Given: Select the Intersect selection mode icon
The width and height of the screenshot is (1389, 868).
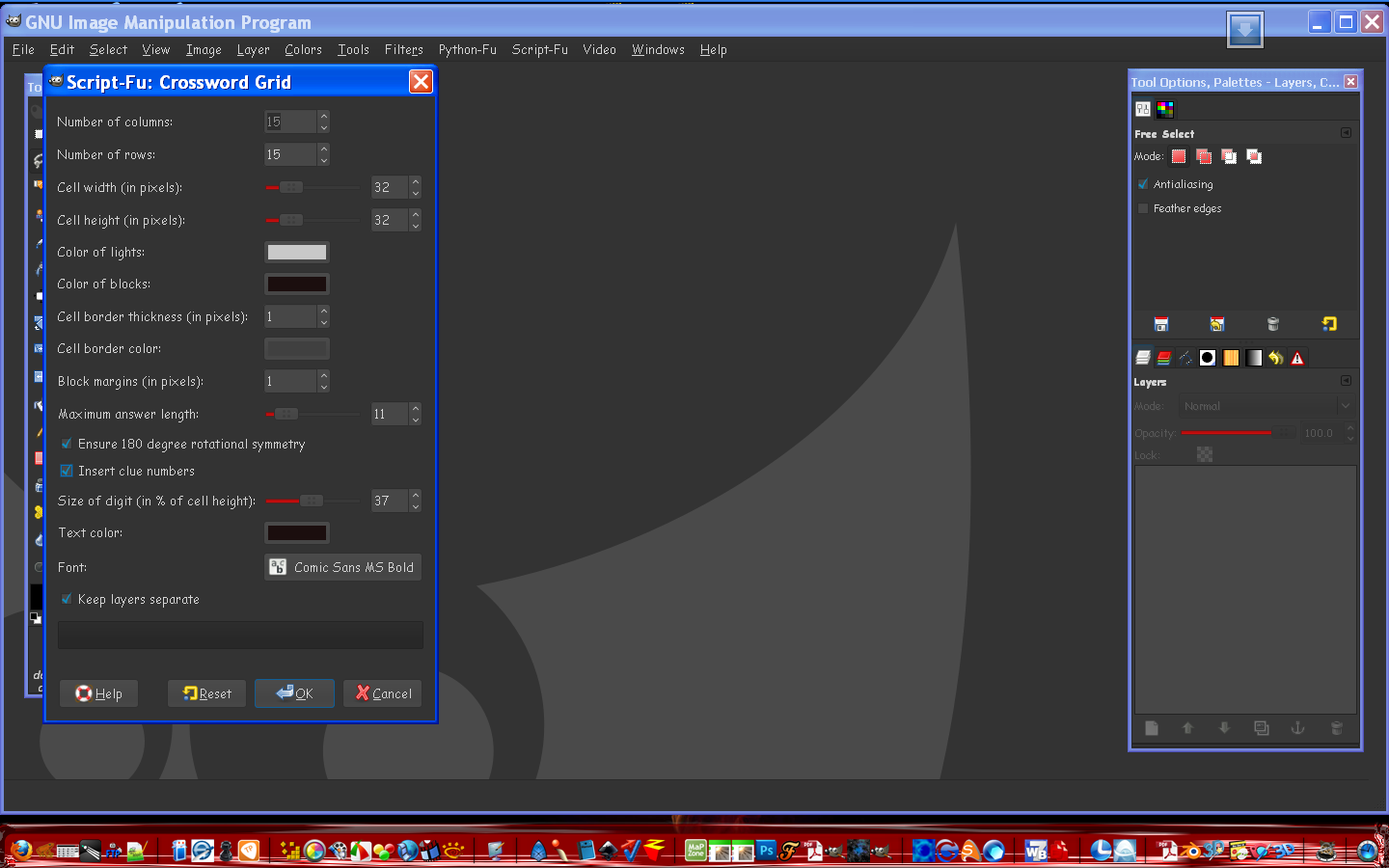Looking at the screenshot, I should (x=1254, y=156).
